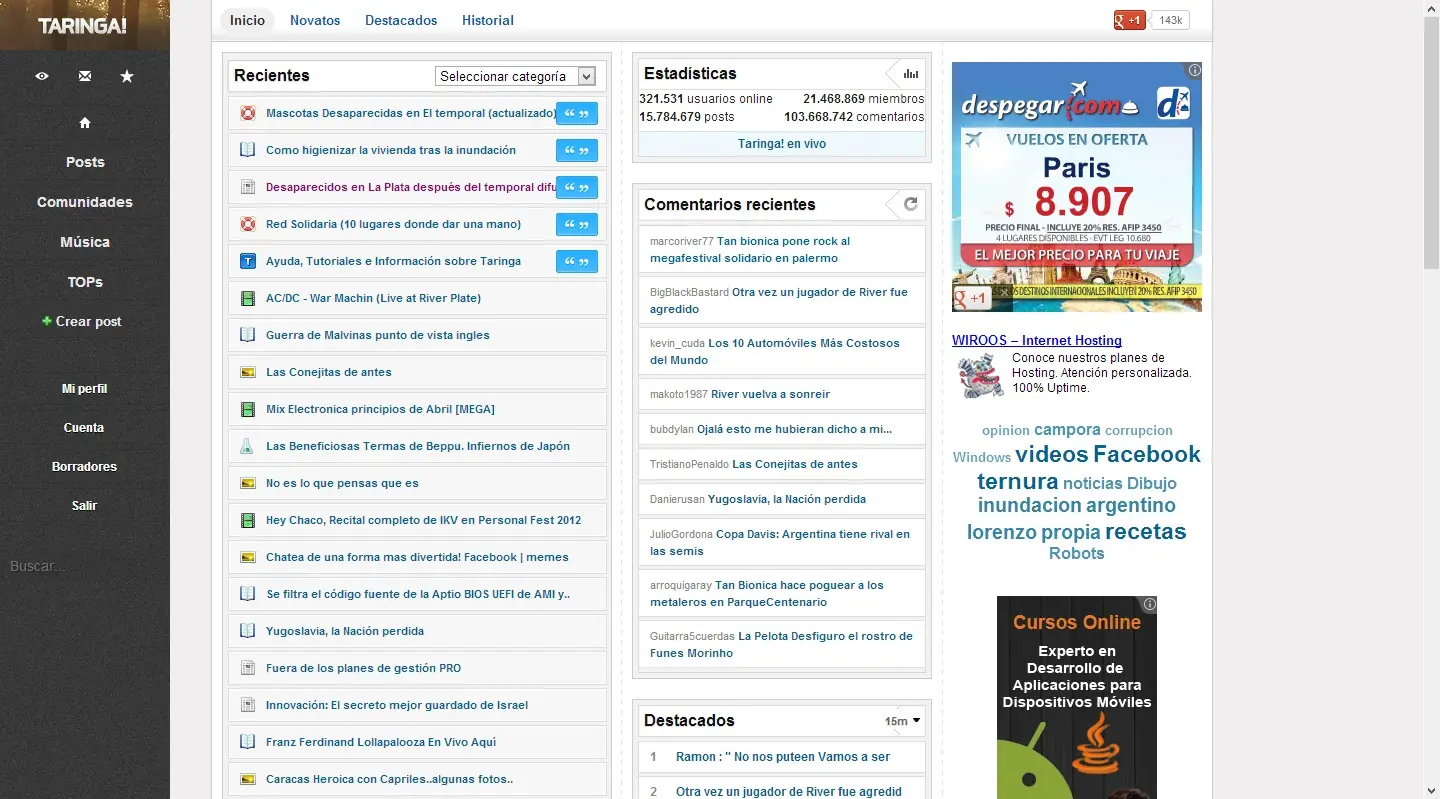Click the page's vertical scrollbar thumb

point(1431,142)
